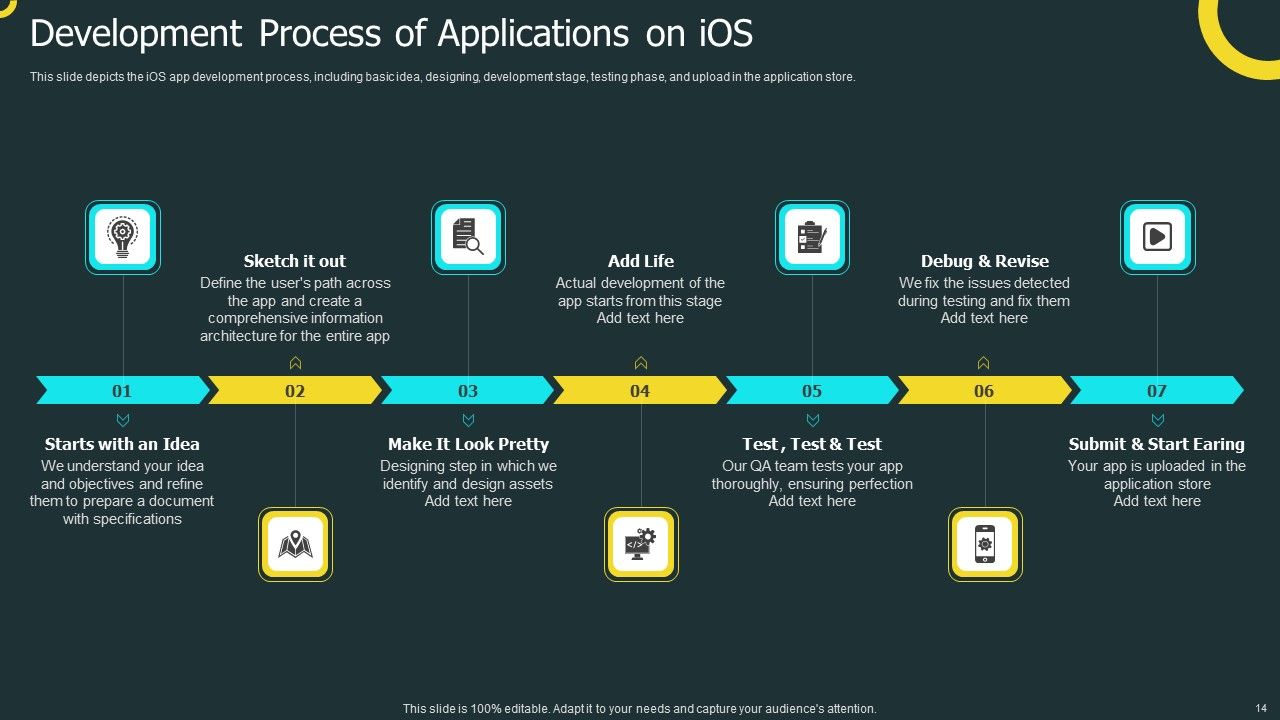The height and width of the screenshot is (720, 1280).
Task: Select the 'Sketch it out' heading
Action: point(295,261)
